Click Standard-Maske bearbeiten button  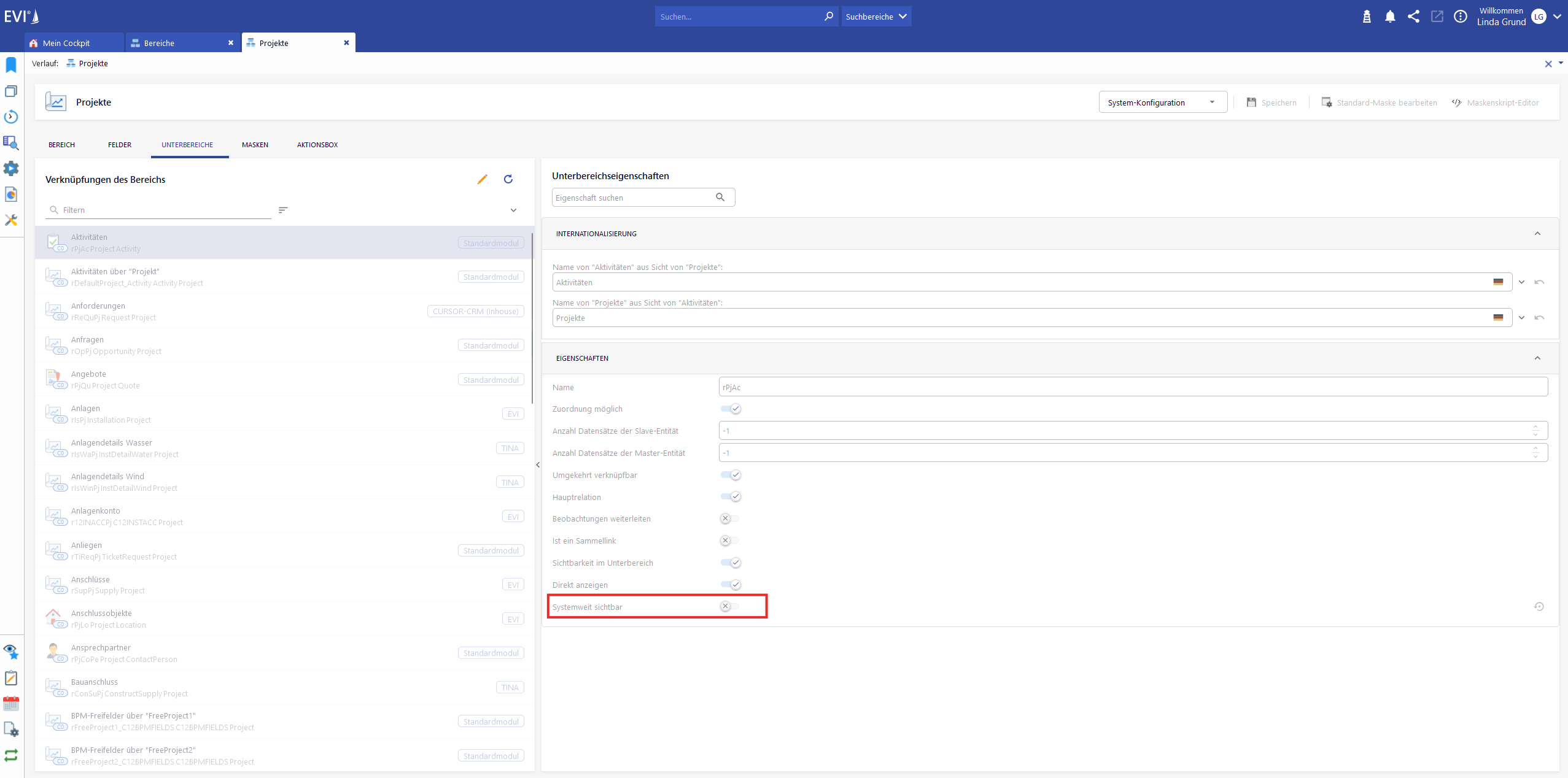tap(1379, 102)
